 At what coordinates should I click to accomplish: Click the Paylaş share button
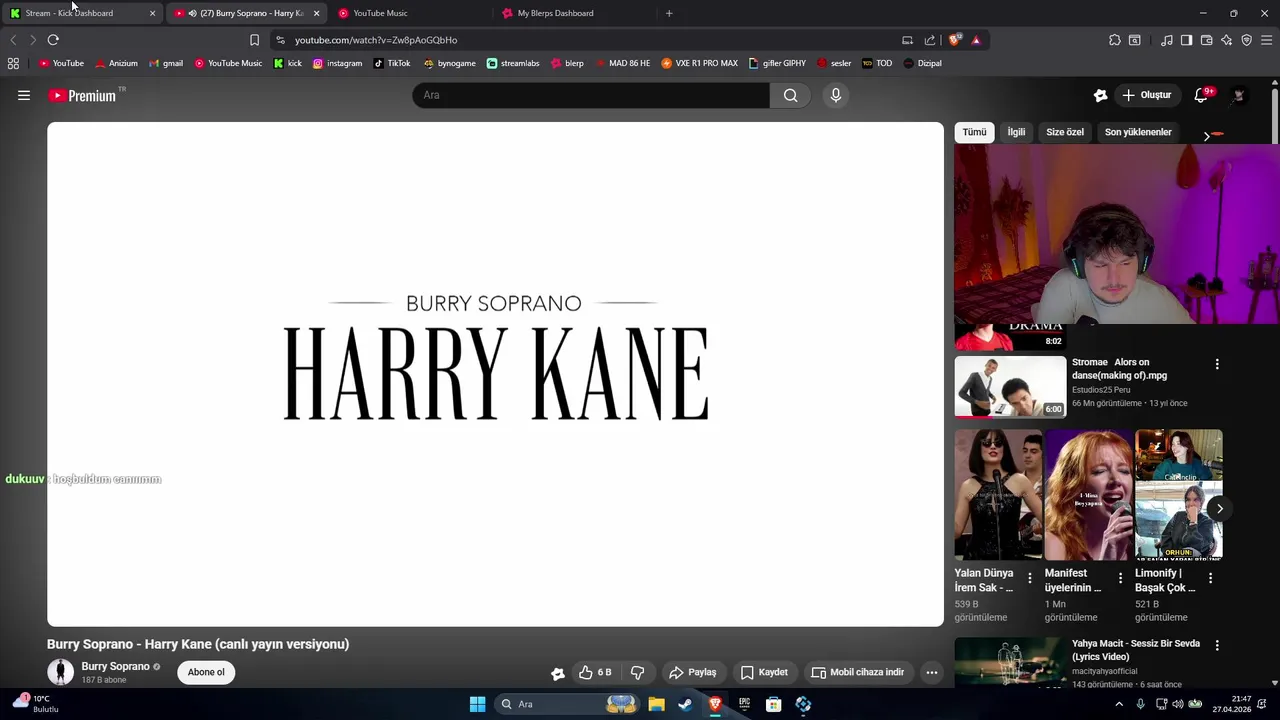[693, 672]
